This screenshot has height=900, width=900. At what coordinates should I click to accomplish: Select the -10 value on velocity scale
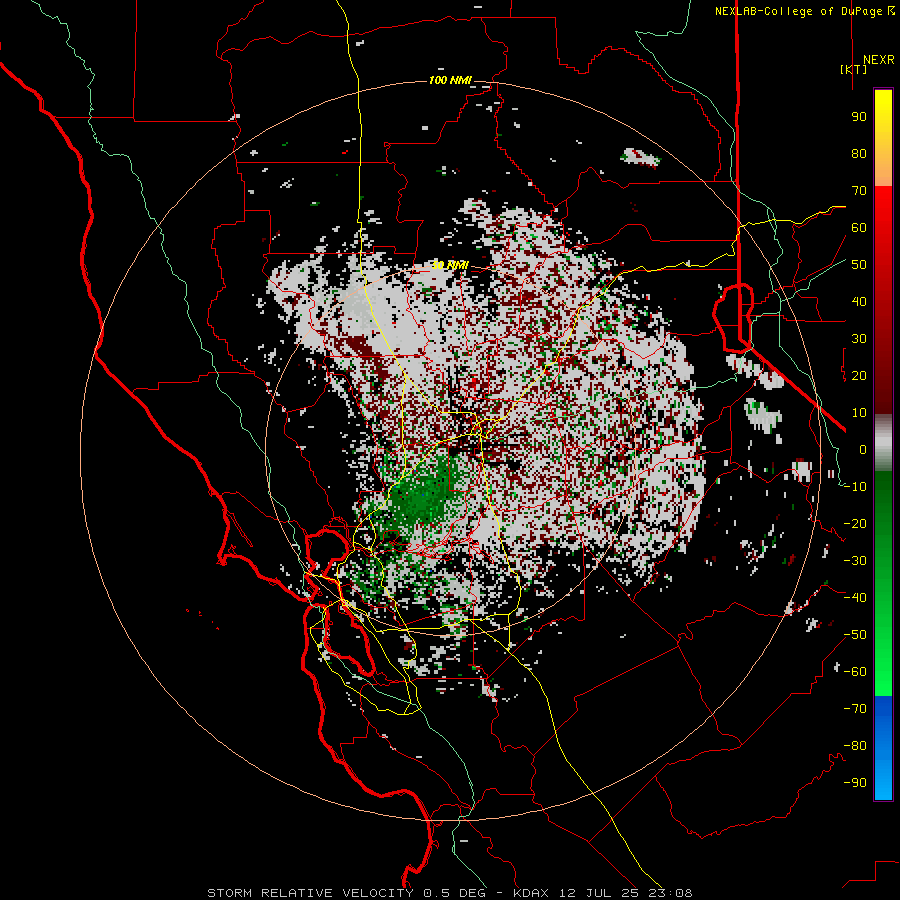(855, 487)
